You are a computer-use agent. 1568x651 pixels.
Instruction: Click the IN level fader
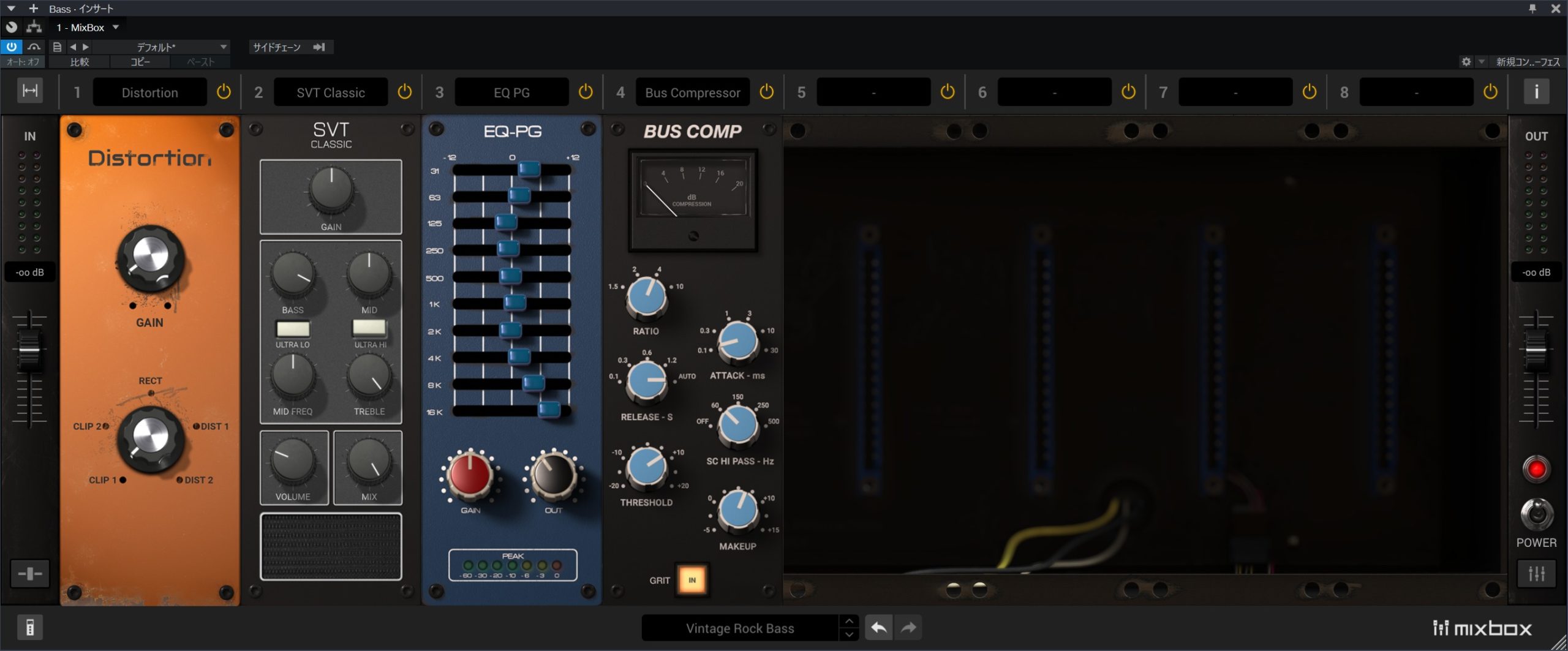[x=29, y=350]
